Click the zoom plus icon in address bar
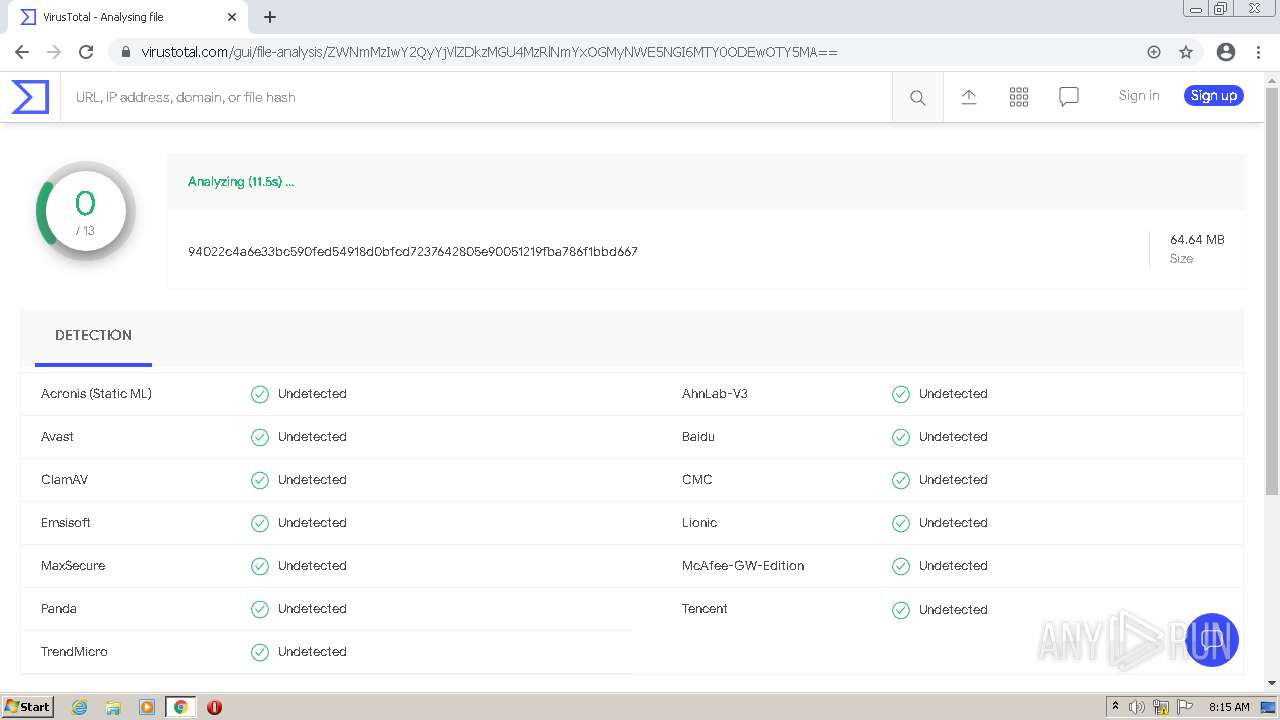 [1154, 52]
